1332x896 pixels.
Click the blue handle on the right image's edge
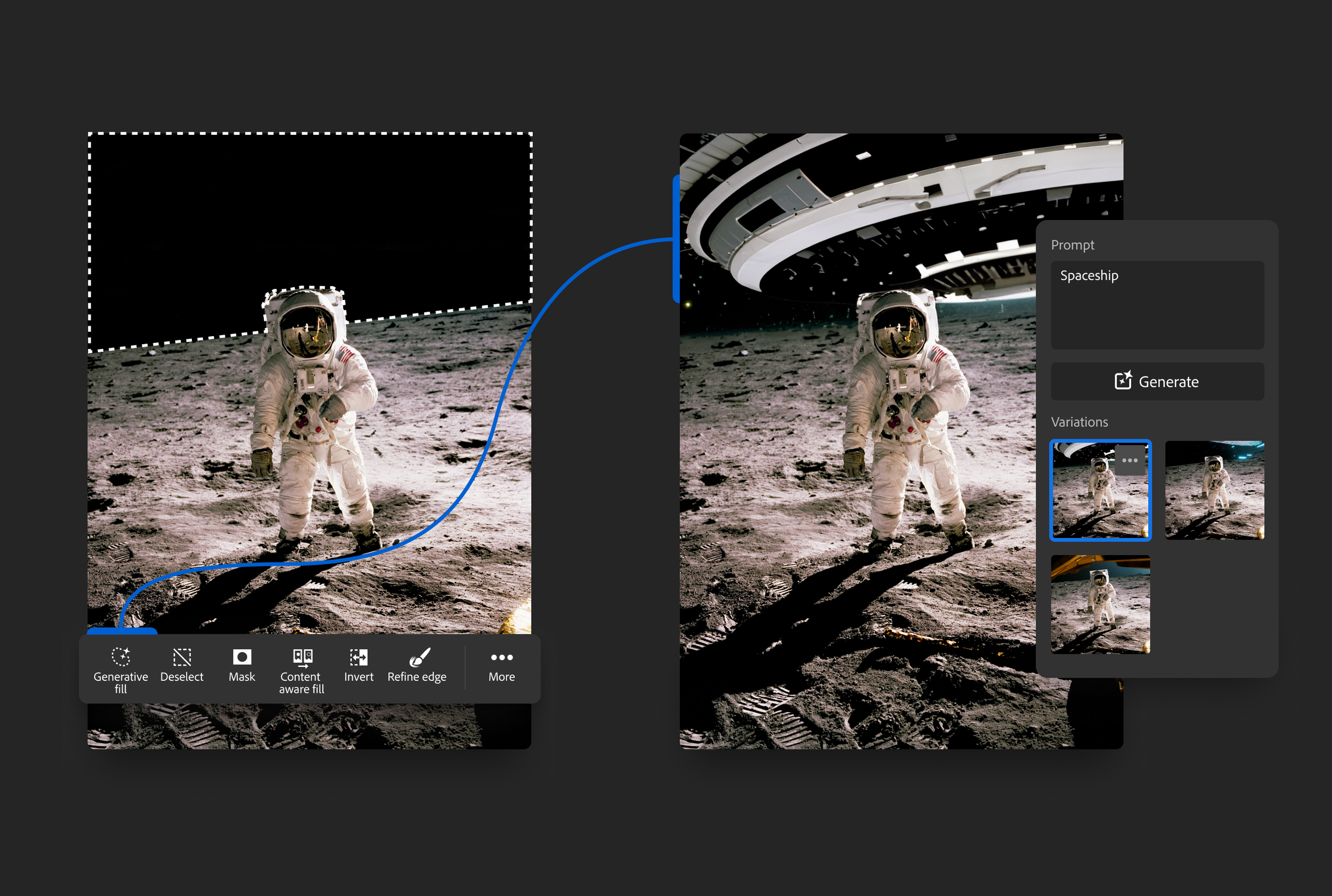676,239
